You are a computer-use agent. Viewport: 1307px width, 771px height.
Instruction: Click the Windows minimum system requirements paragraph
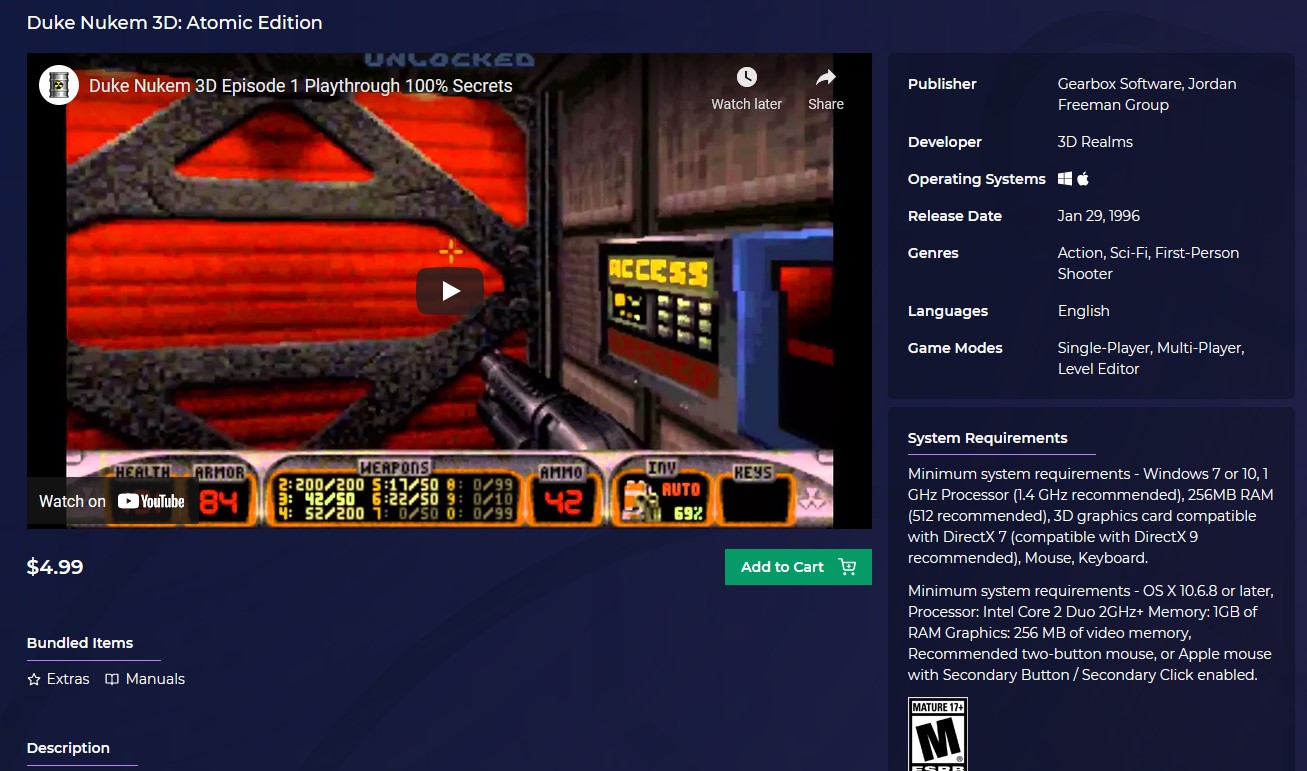point(1090,516)
